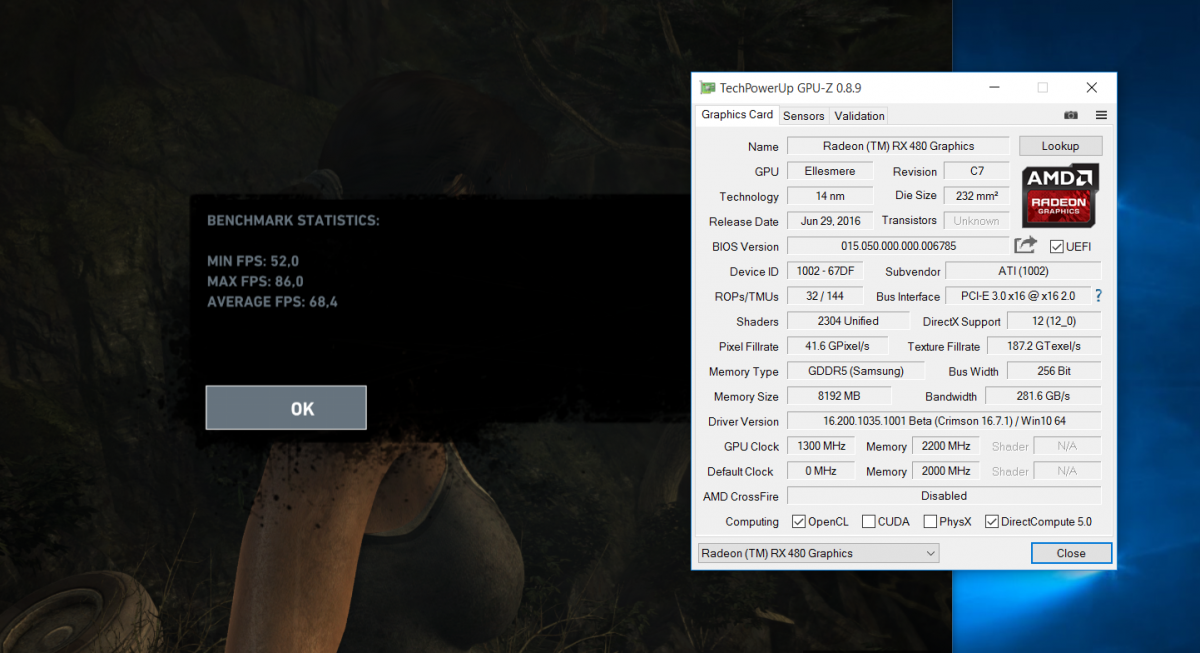Click the GPU Clock value 1300 MHz

point(821,446)
